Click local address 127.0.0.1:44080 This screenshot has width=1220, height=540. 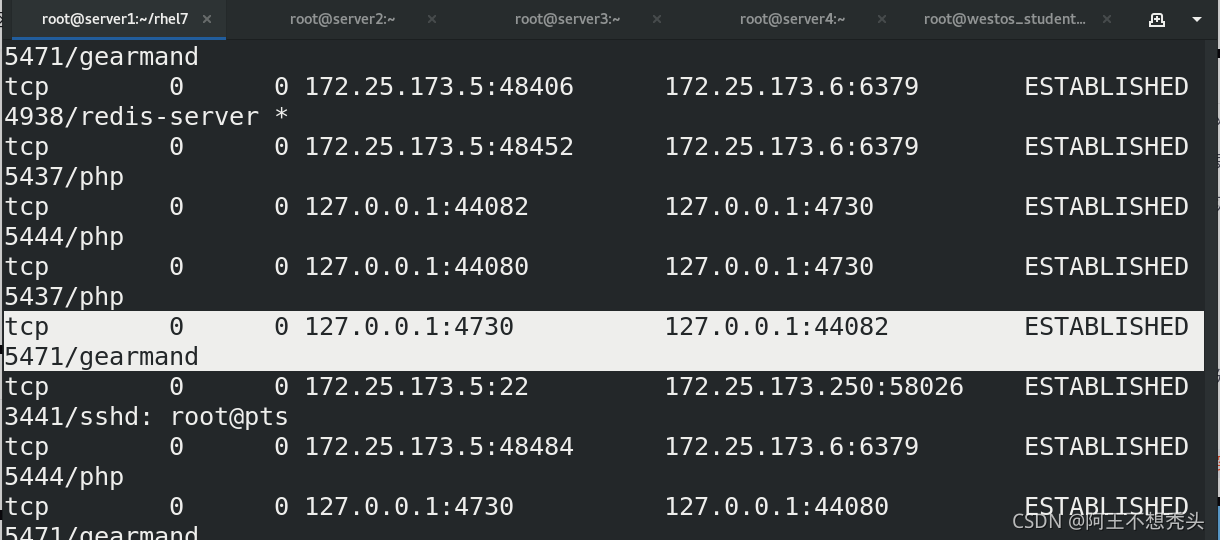coord(416,267)
